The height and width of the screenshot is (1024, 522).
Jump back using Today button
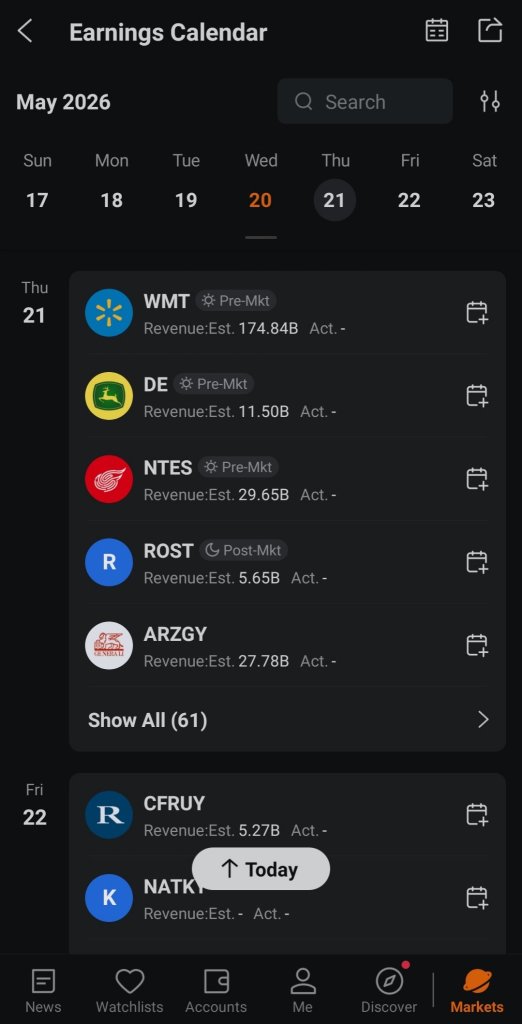coord(261,869)
